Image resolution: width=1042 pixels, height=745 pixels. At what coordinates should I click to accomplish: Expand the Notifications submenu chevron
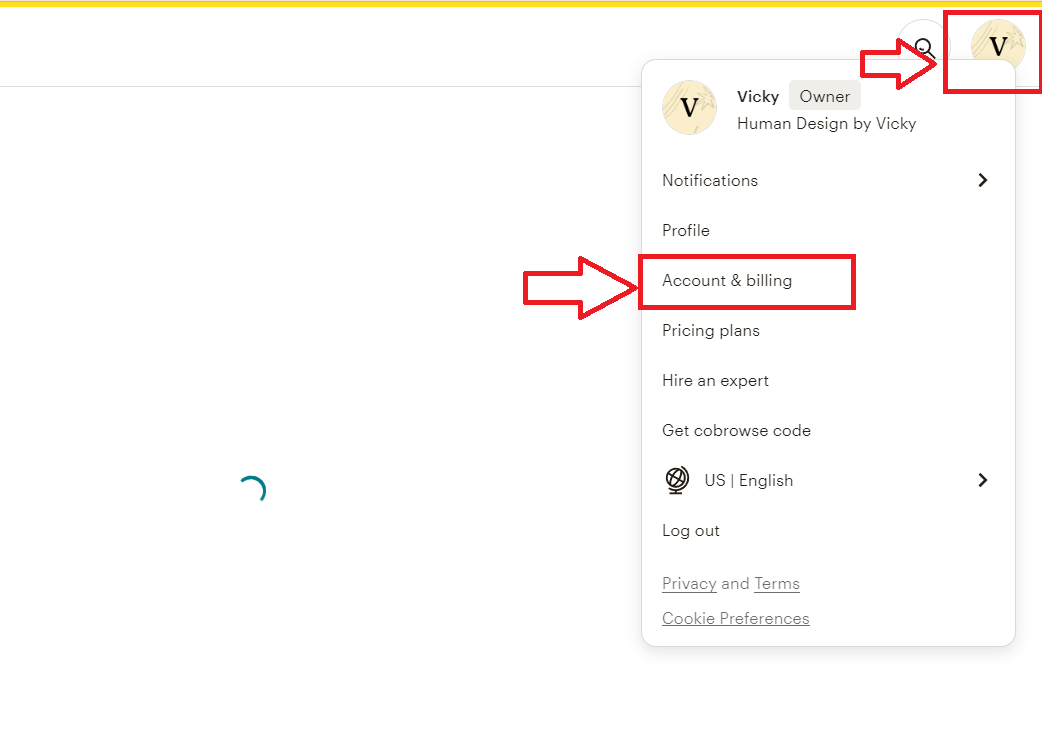(x=983, y=180)
